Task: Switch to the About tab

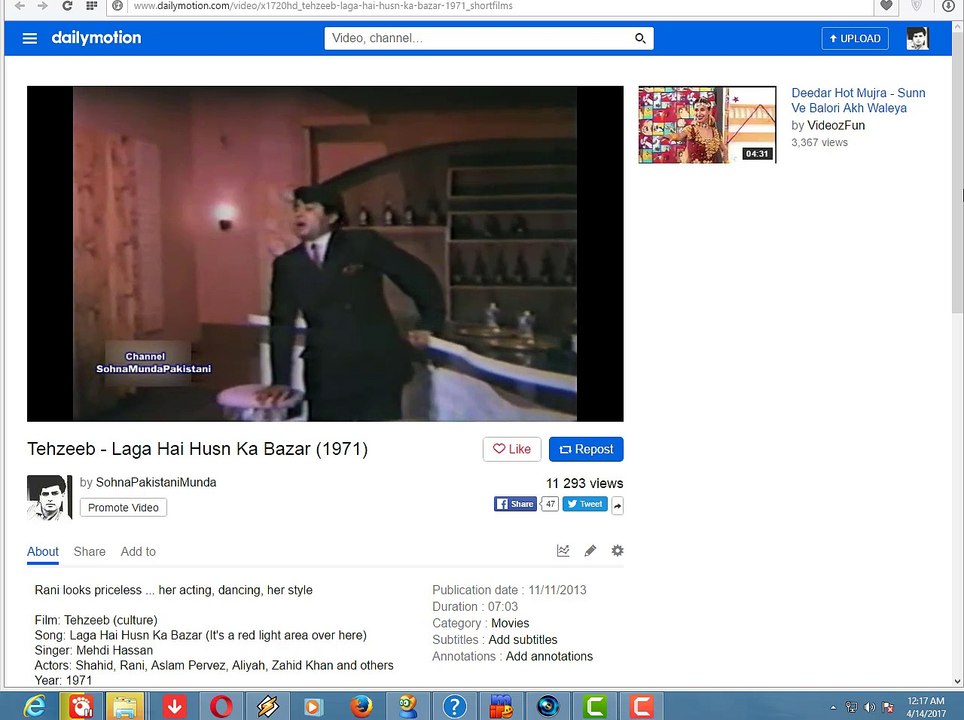Action: pos(43,552)
